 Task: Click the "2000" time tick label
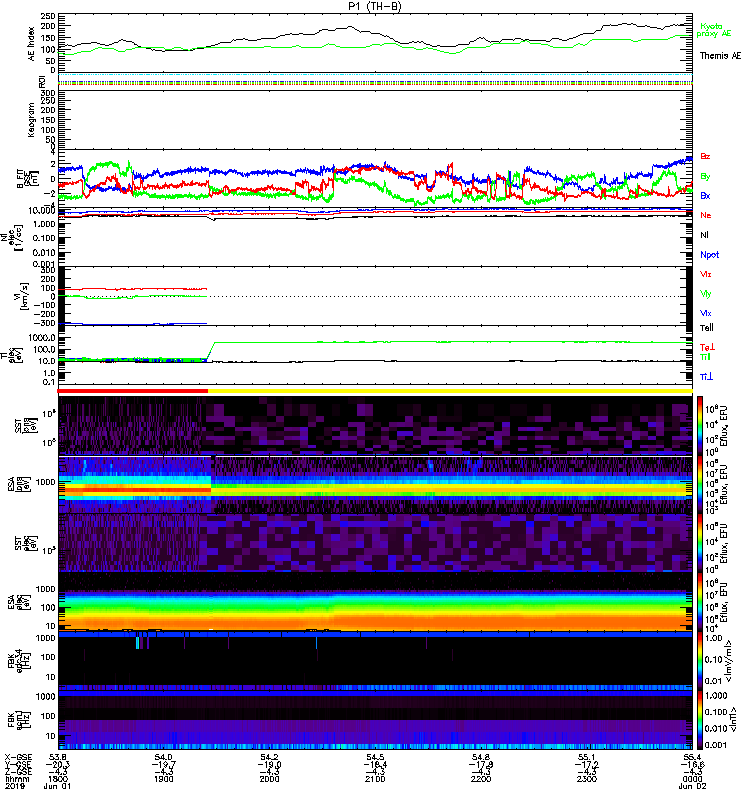269,780
